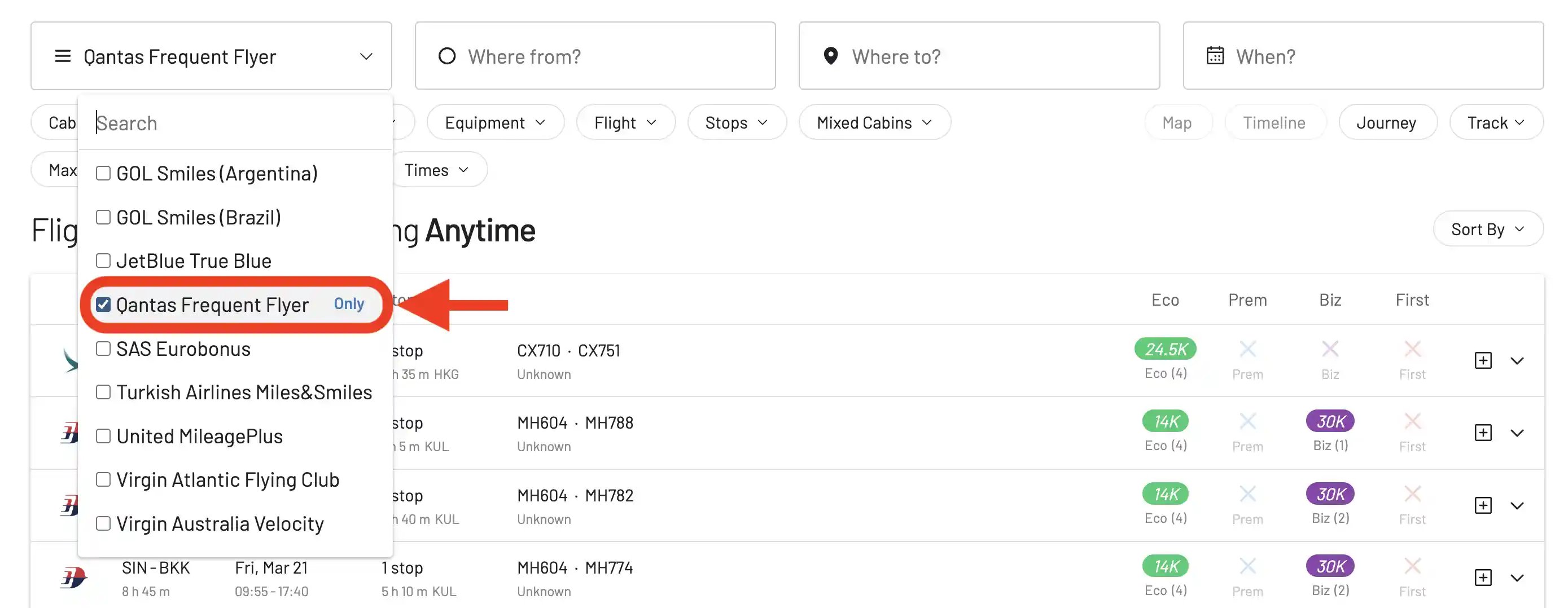Click the plus icon on MH604 · MH782 row
Image resolution: width=1568 pixels, height=608 pixels.
point(1483,506)
